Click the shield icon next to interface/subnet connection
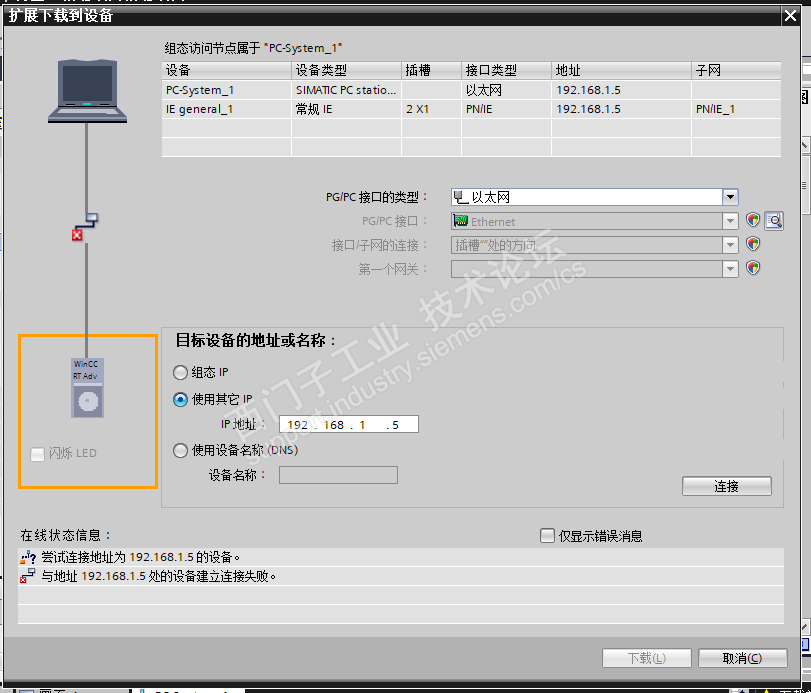811x693 pixels. click(x=753, y=244)
